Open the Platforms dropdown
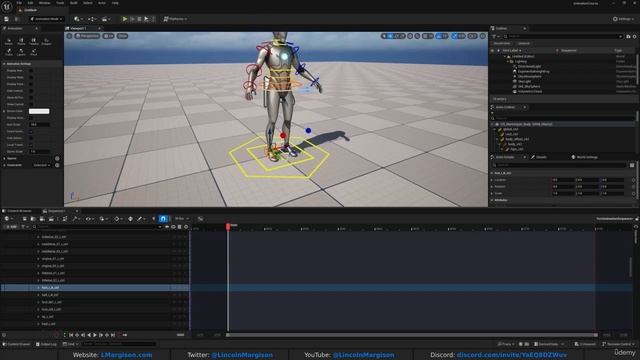Viewport: 640px width, 360px height. tap(175, 19)
